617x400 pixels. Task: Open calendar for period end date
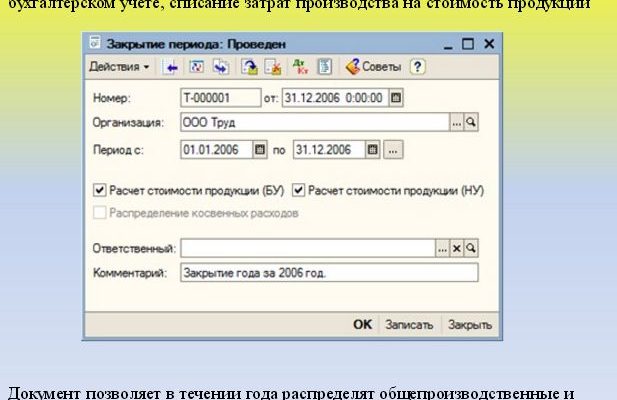(x=373, y=150)
